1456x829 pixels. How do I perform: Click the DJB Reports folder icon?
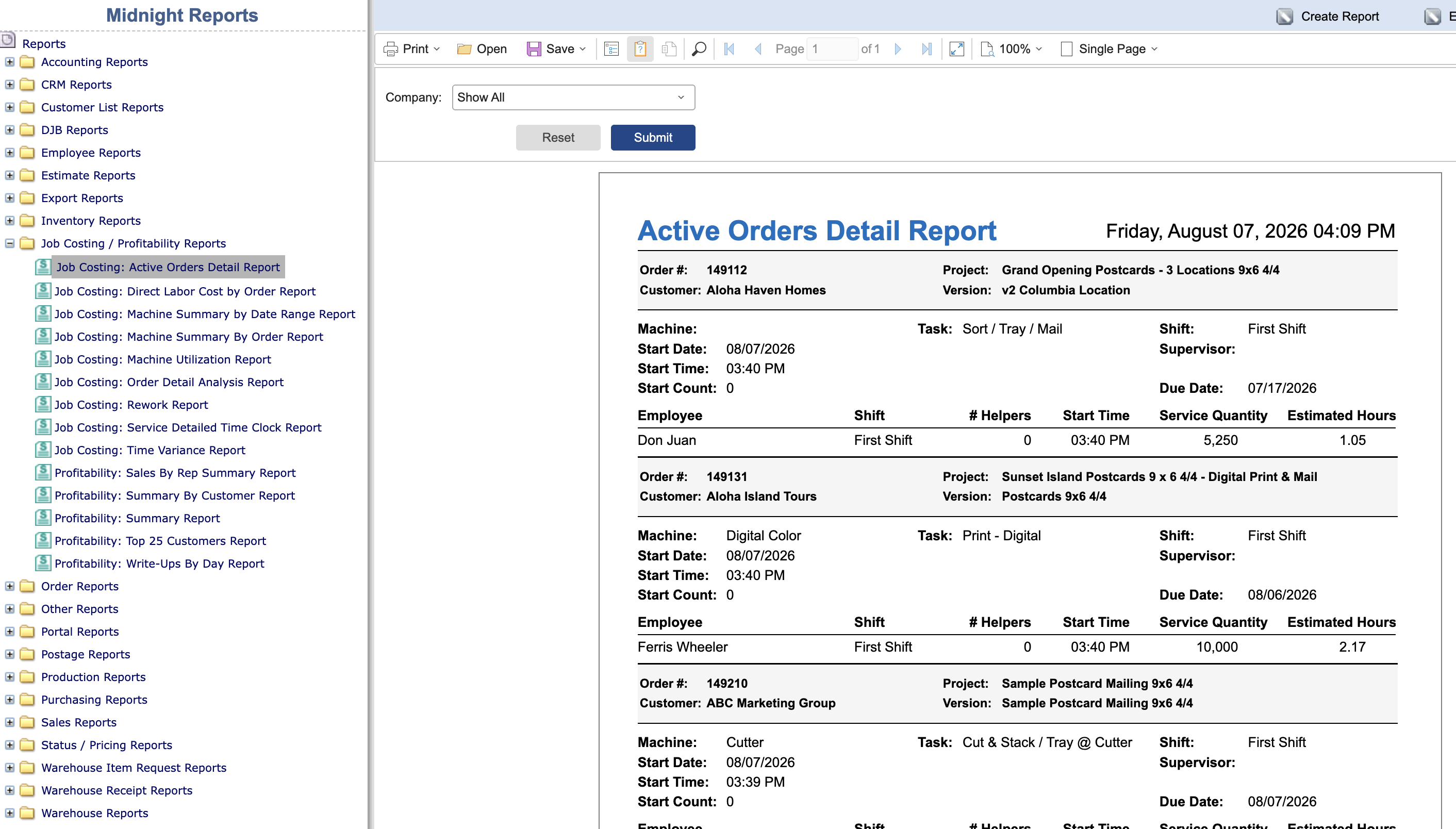(x=27, y=130)
